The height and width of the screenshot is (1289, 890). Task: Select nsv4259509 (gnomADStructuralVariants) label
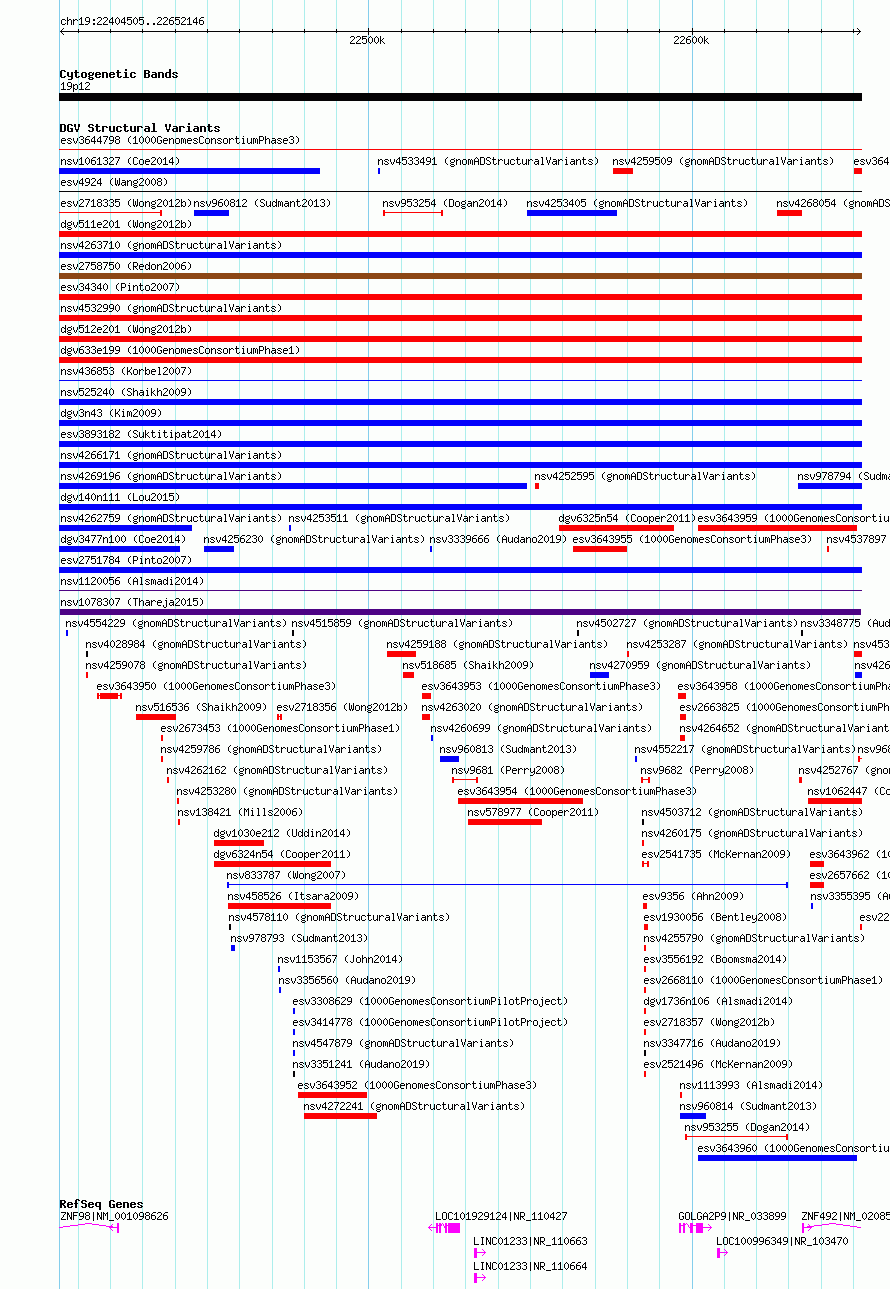tap(723, 161)
